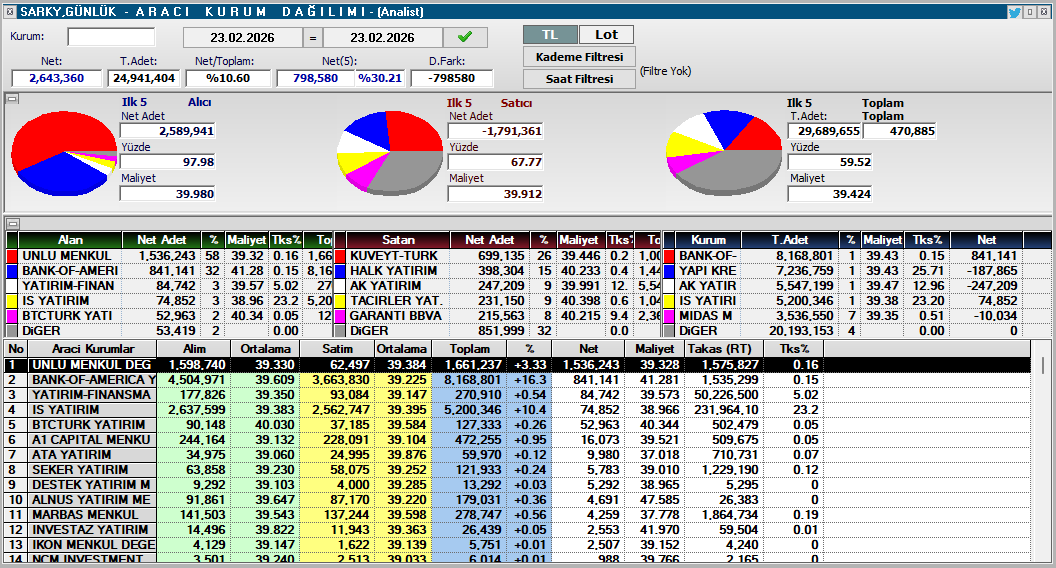
Task: Sort totals table by Kurum header
Action: [x=708, y=240]
